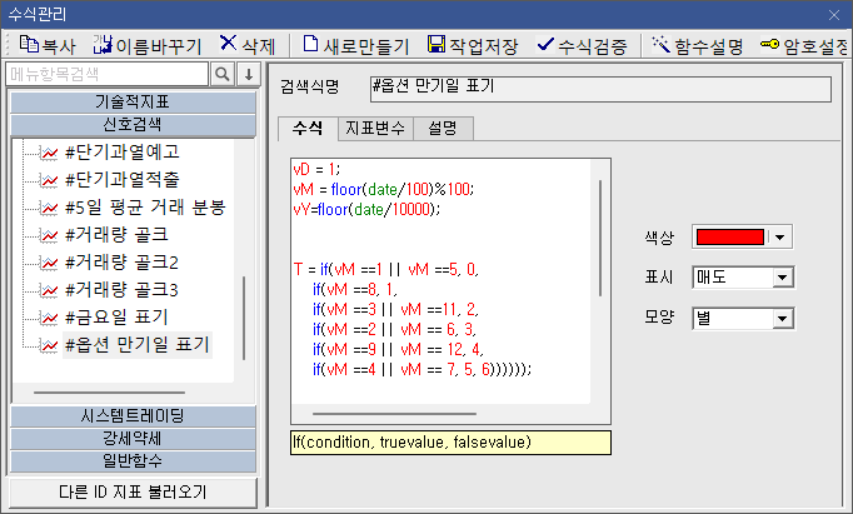Image resolution: width=853 pixels, height=514 pixels.
Task: Click chart icon beside #옵션 만기일 표기
Action: (49, 345)
